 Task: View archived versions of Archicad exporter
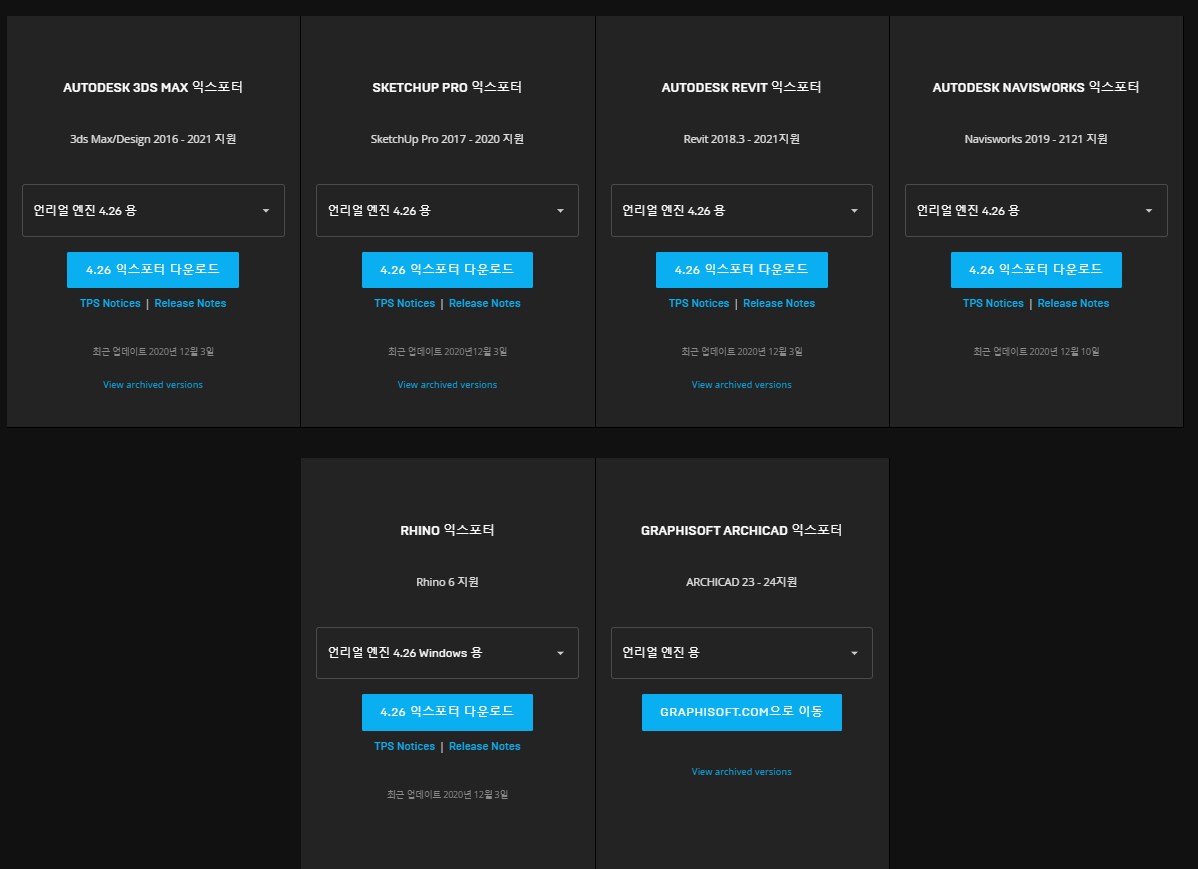tap(742, 772)
